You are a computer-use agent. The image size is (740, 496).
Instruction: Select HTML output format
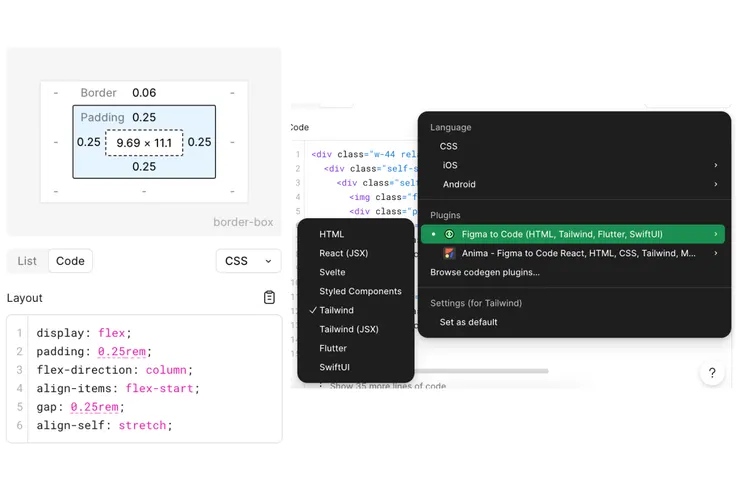tap(332, 234)
